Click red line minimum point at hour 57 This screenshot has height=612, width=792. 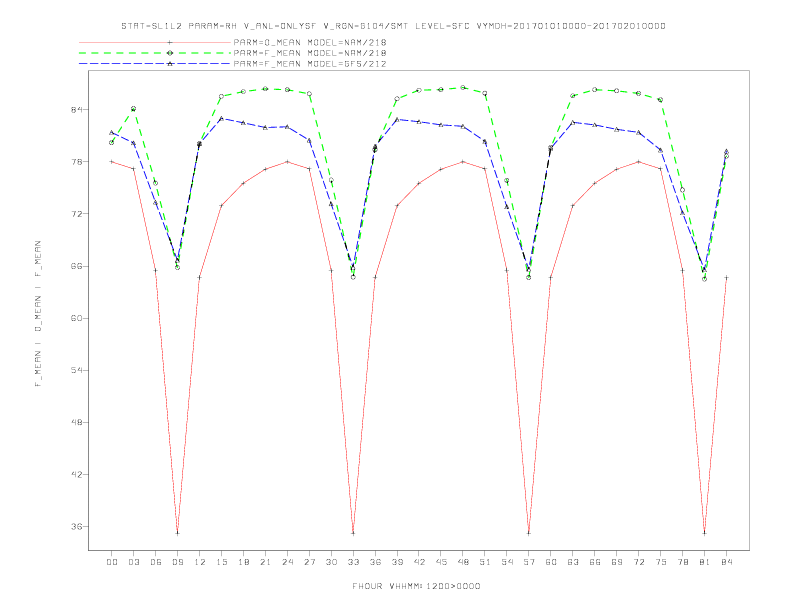[x=529, y=533]
